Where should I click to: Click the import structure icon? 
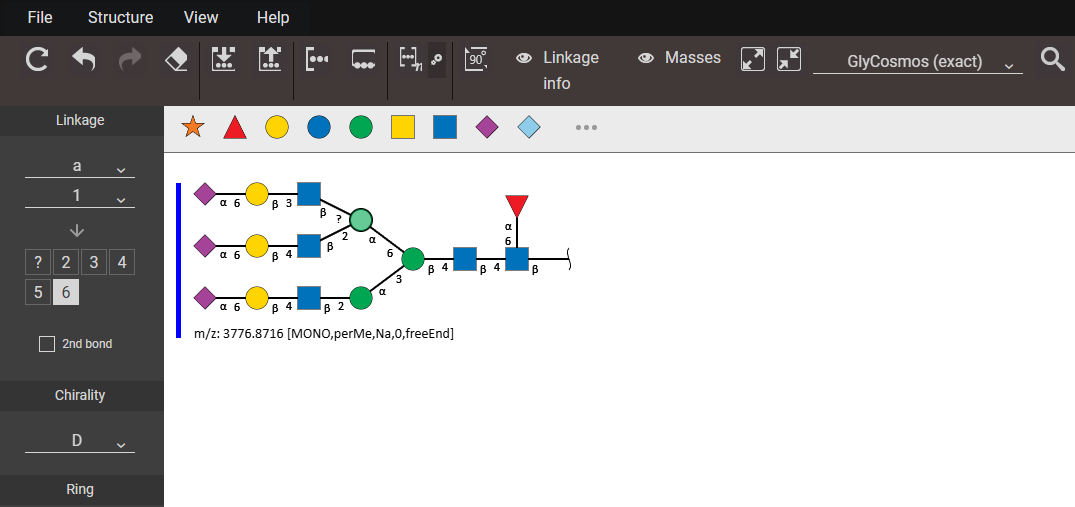tap(223, 60)
